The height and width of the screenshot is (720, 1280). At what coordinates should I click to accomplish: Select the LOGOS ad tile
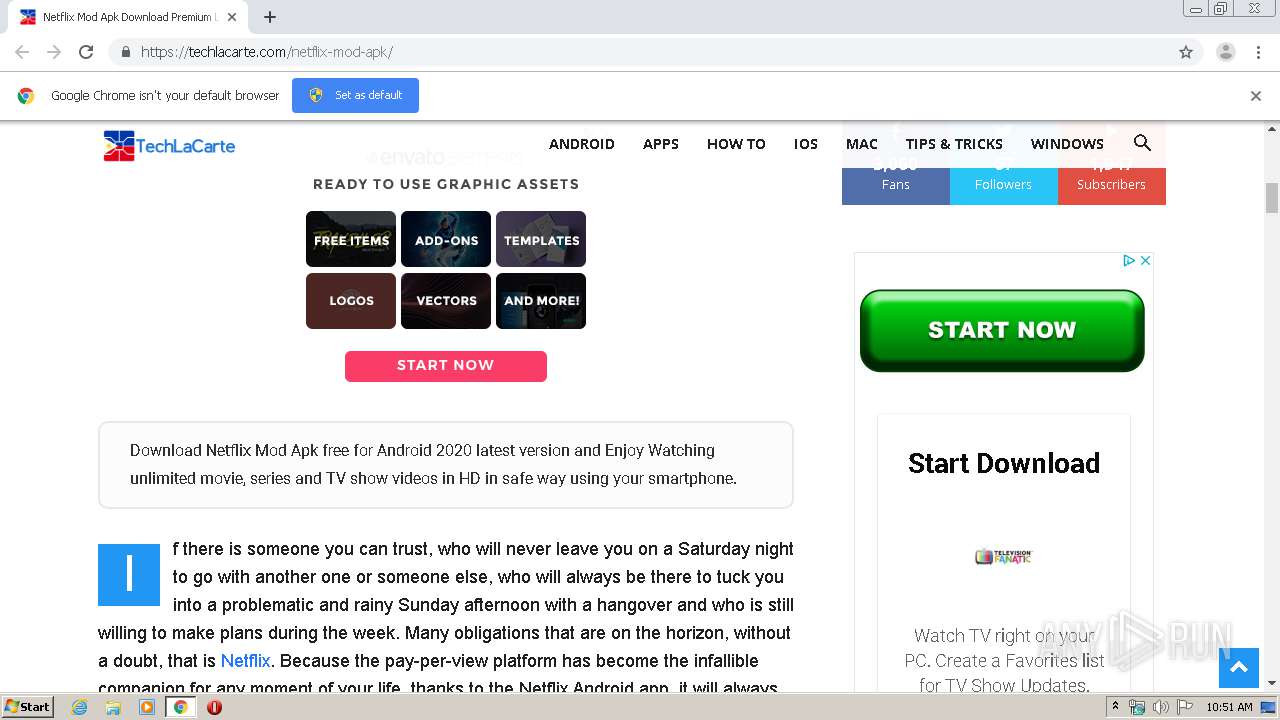coord(351,301)
